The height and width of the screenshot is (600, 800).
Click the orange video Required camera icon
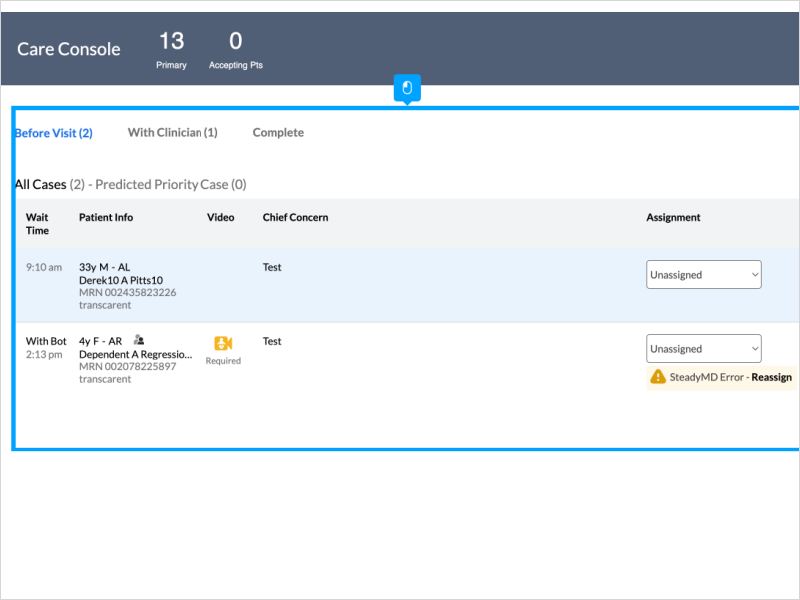point(223,343)
